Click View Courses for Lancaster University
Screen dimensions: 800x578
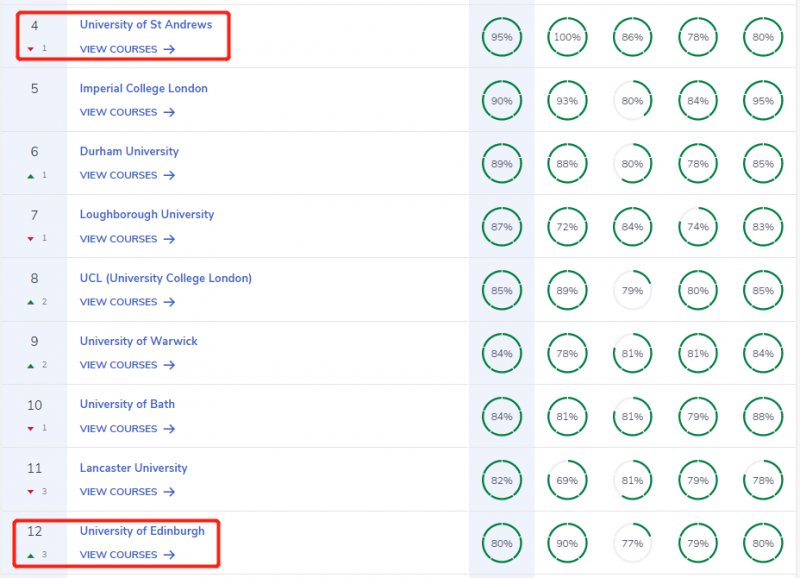(x=127, y=492)
